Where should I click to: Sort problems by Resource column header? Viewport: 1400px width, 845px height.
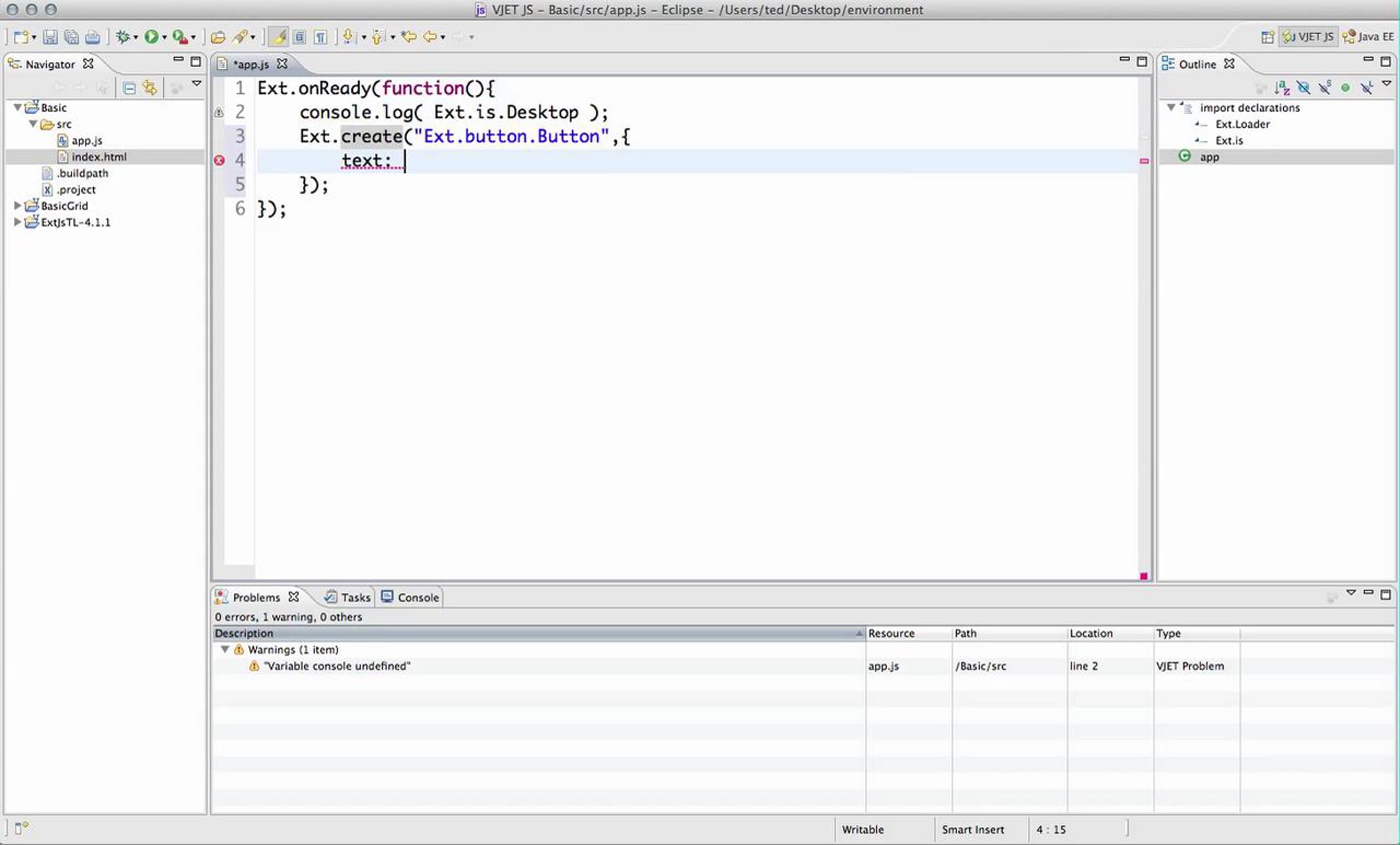pyautogui.click(x=909, y=634)
